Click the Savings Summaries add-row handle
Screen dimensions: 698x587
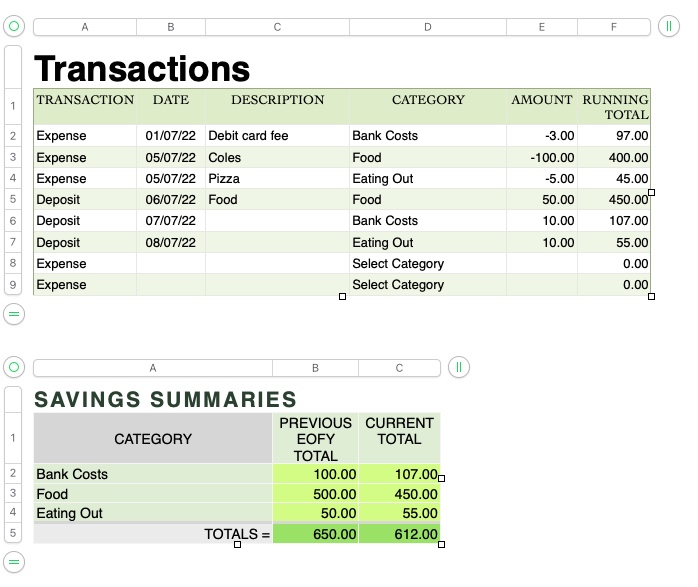[x=14, y=562]
